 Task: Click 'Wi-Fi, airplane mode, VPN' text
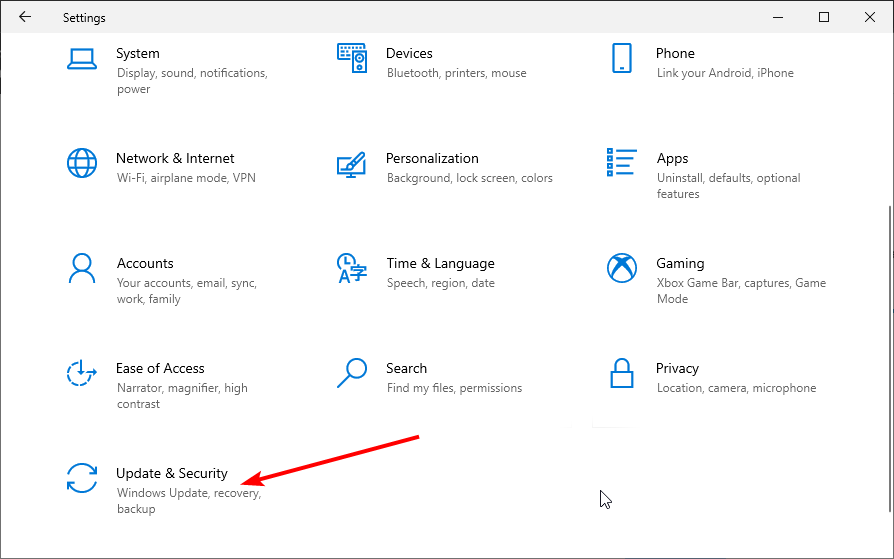(x=186, y=178)
